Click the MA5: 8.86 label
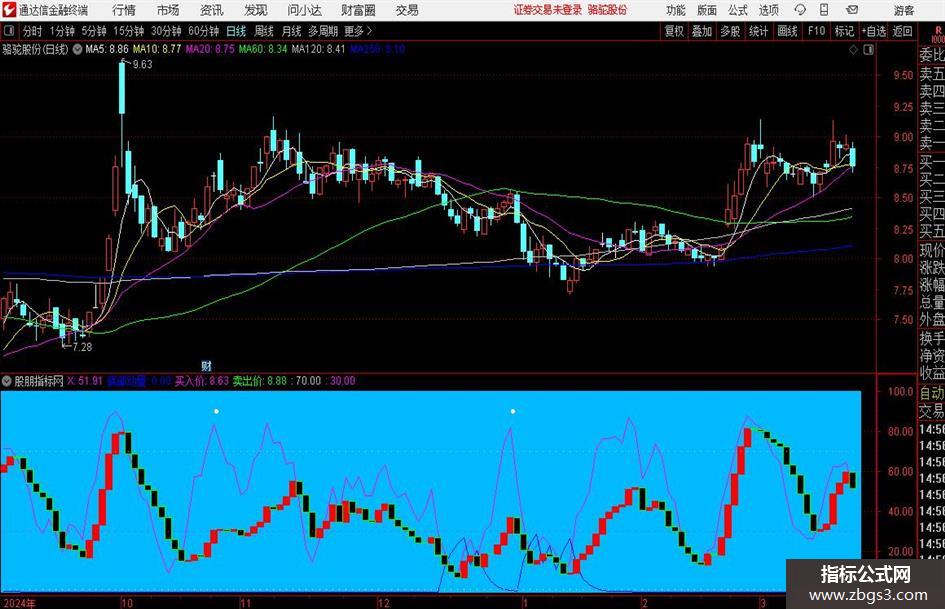This screenshot has width=945, height=609. point(107,49)
